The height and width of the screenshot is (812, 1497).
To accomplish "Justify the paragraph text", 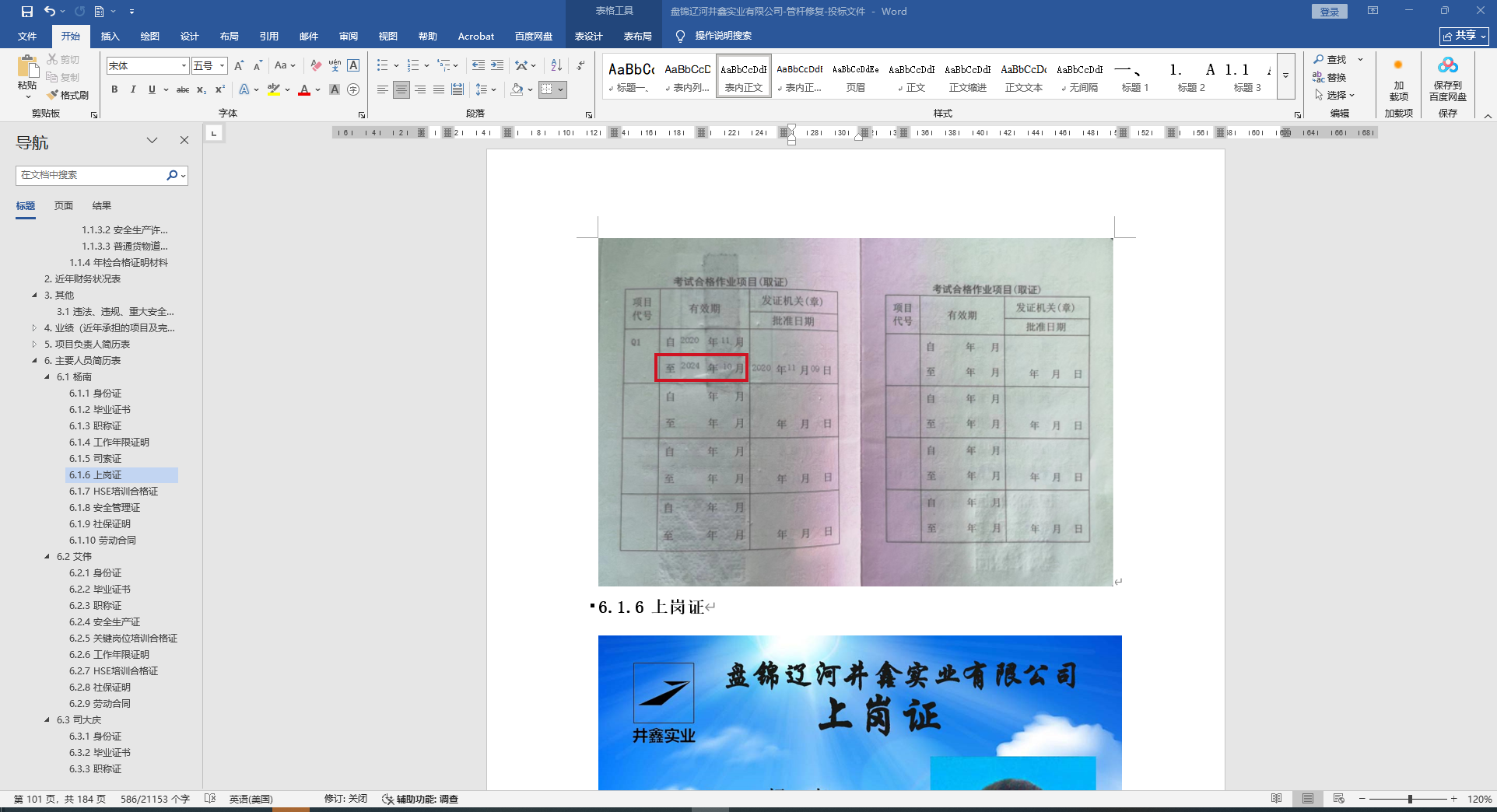I will click(439, 90).
